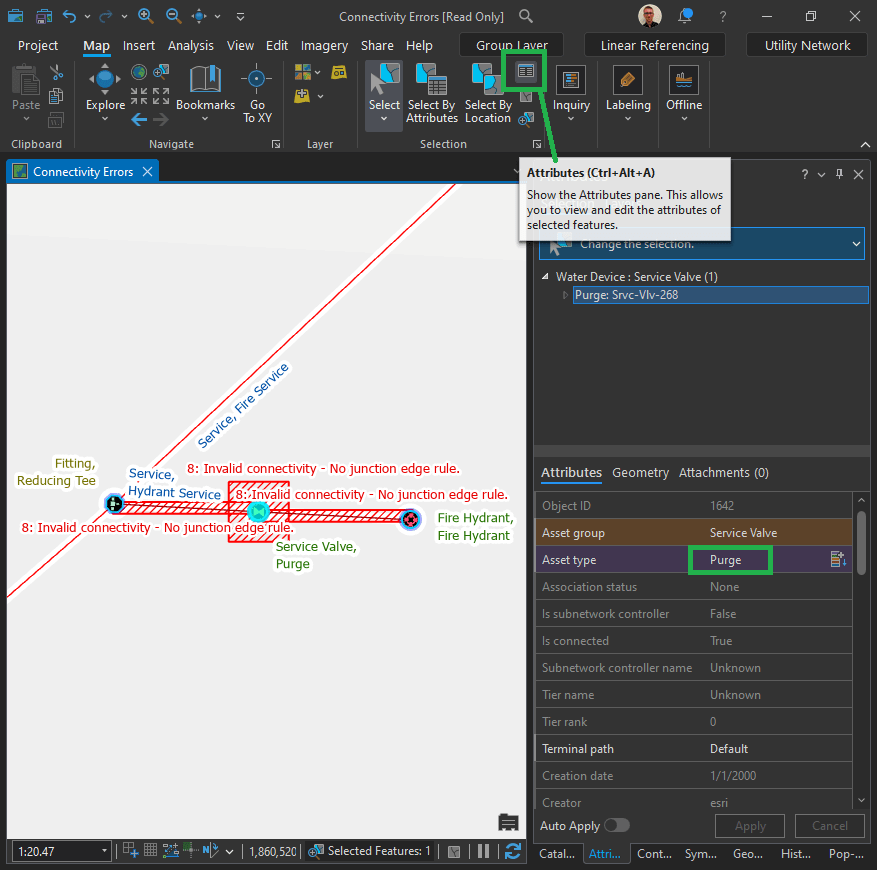Click the Cancel button in Attributes pane
The image size is (877, 870).
click(829, 826)
